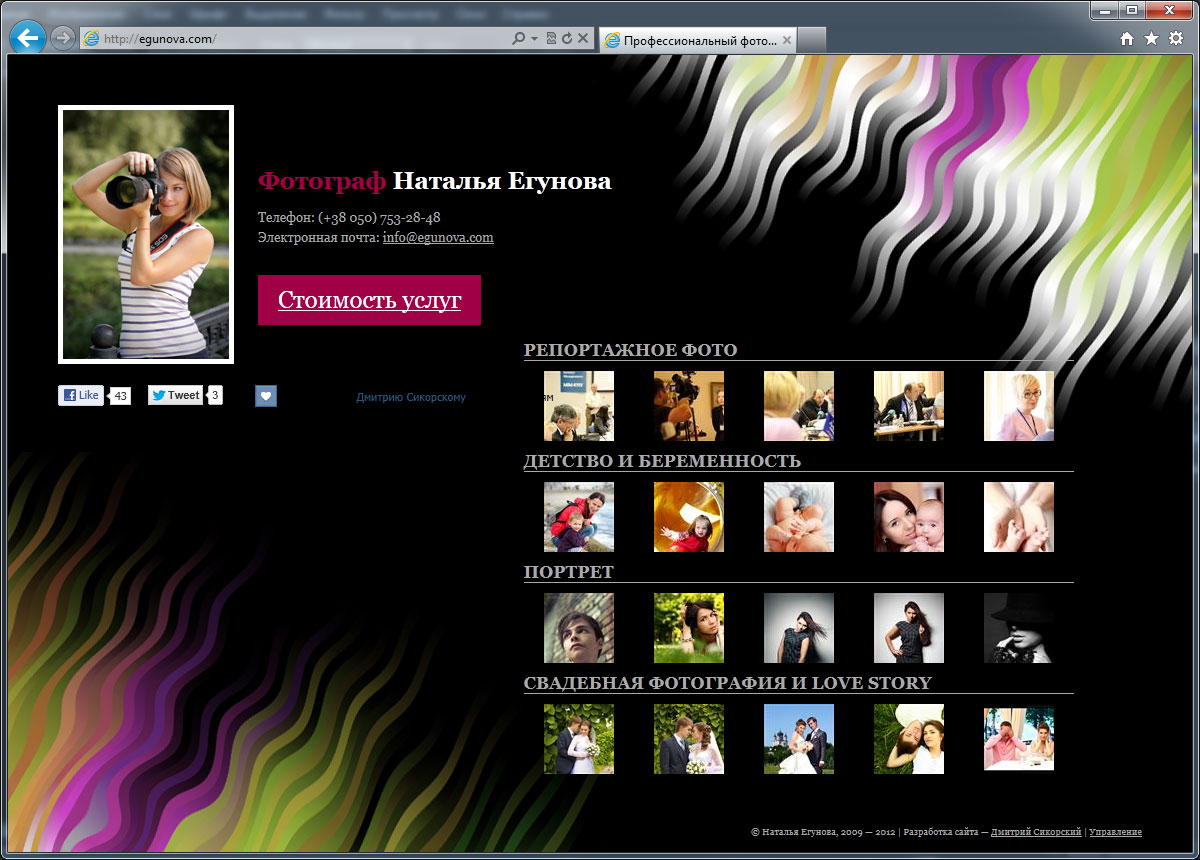Screen dimensions: 1200x860
Task: Open СВАДЕБНАЯ ФОТОГРАФИЯ И LOVE STORY heading
Action: pyautogui.click(x=727, y=683)
